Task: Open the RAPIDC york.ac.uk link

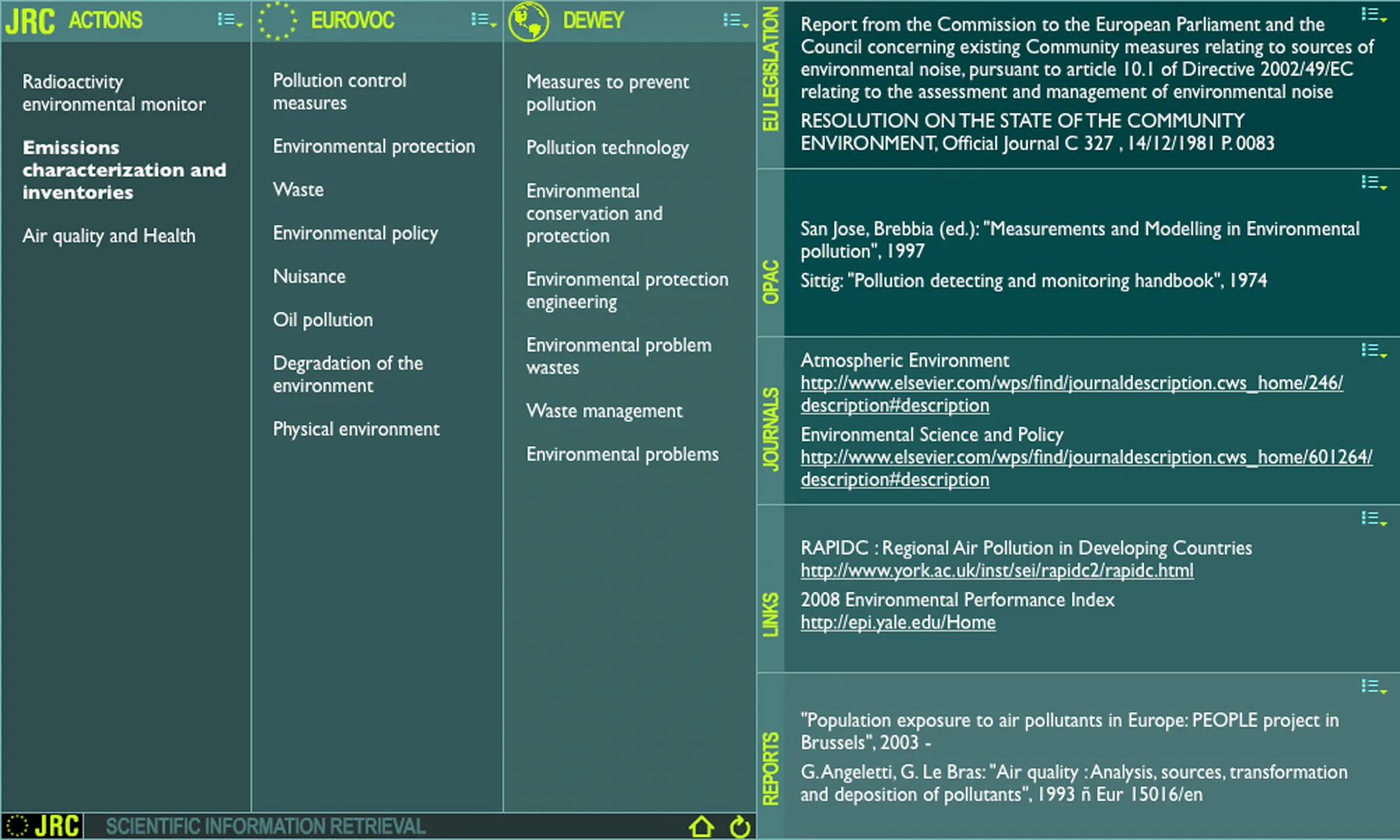Action: [996, 570]
